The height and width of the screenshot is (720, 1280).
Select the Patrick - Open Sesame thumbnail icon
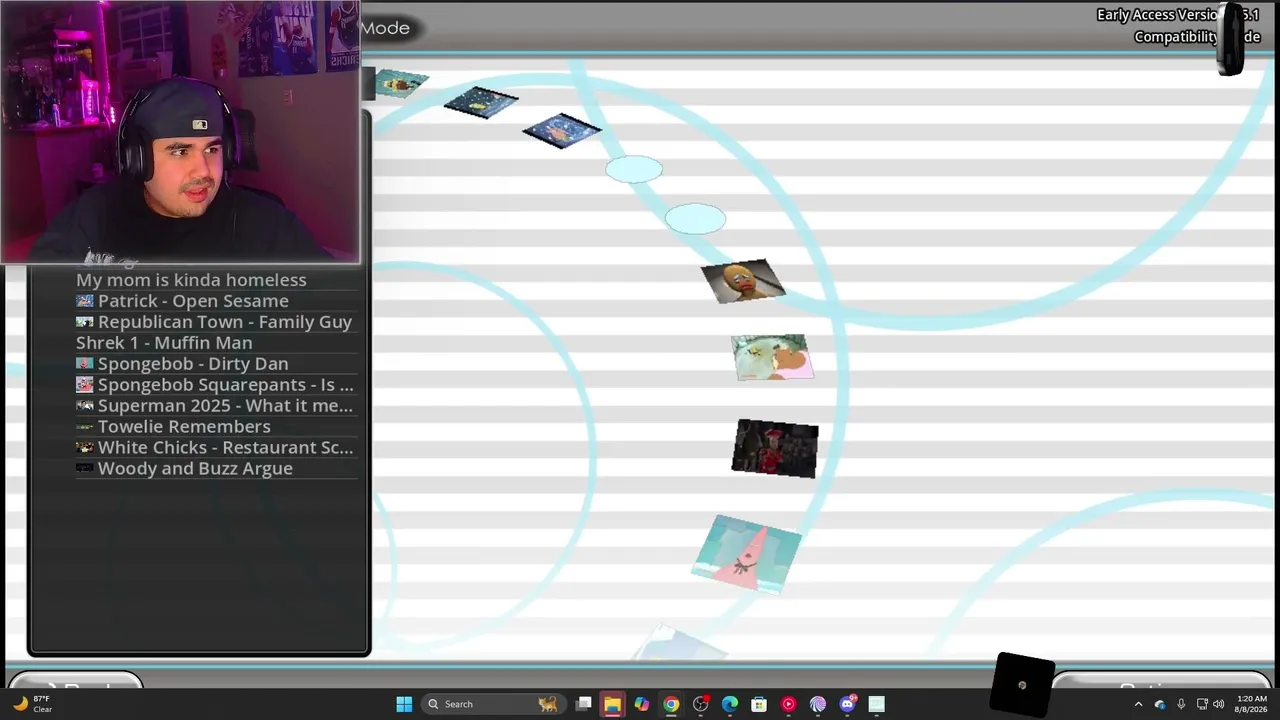click(x=85, y=301)
